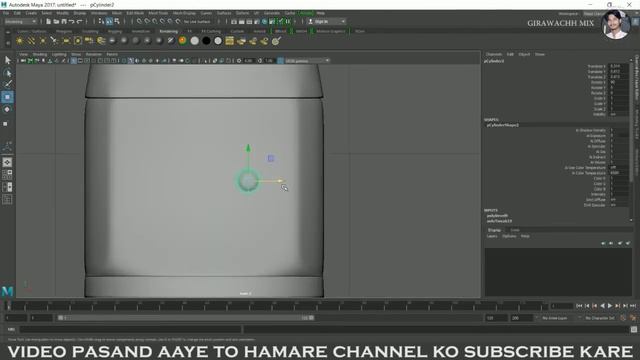Click the time range slider bar

tap(186, 318)
